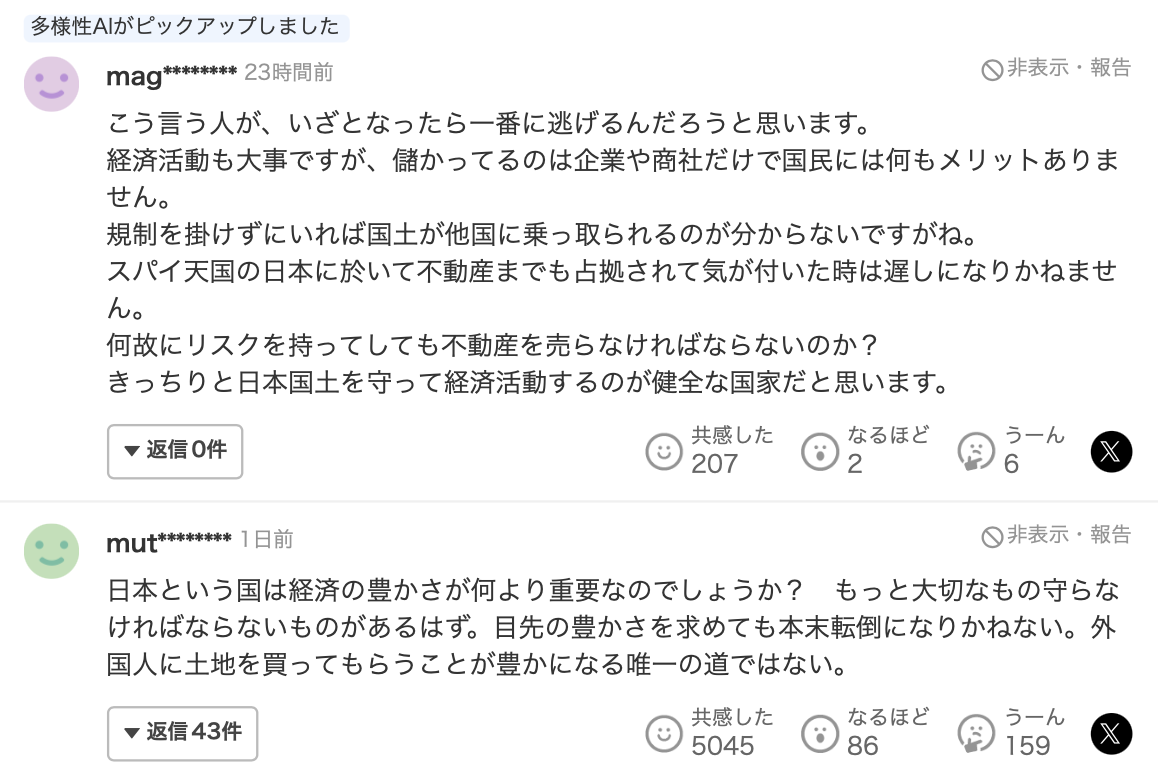Share mag's comment via the X icon

click(1111, 452)
